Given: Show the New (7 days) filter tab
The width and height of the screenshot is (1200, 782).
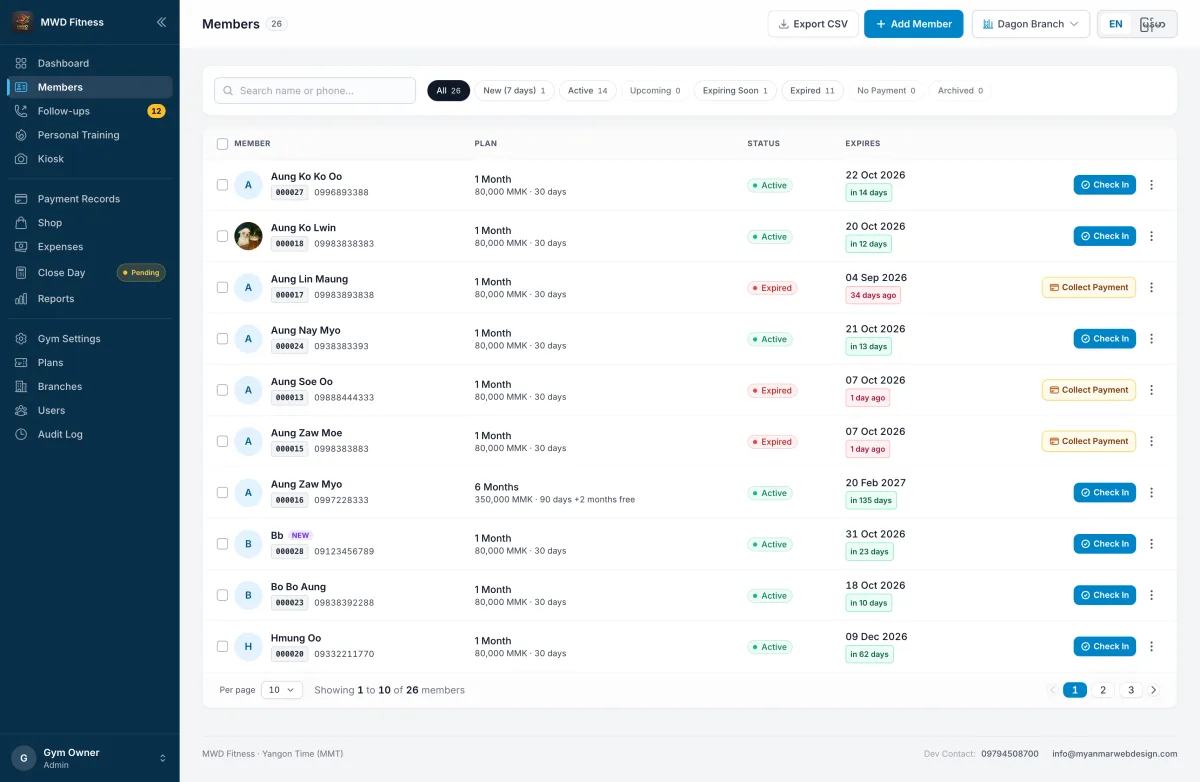Looking at the screenshot, I should pos(514,91).
